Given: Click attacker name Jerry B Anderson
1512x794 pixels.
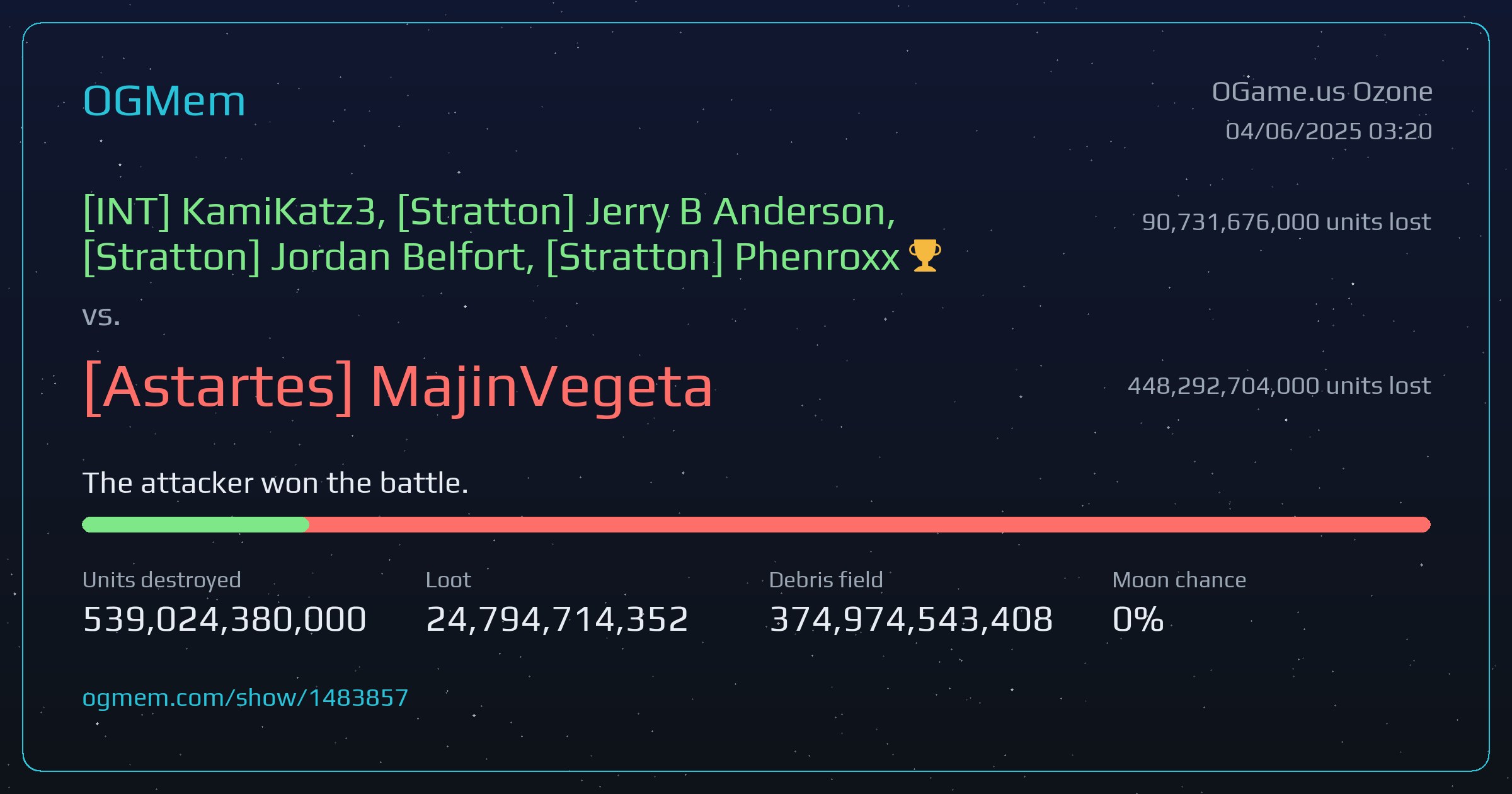Looking at the screenshot, I should tap(740, 212).
